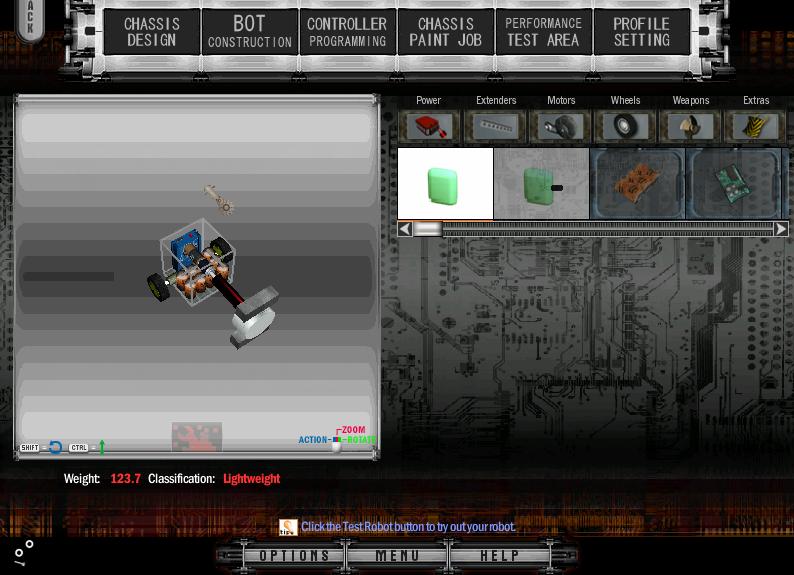
Task: Select the green circuit board component
Action: (x=733, y=184)
